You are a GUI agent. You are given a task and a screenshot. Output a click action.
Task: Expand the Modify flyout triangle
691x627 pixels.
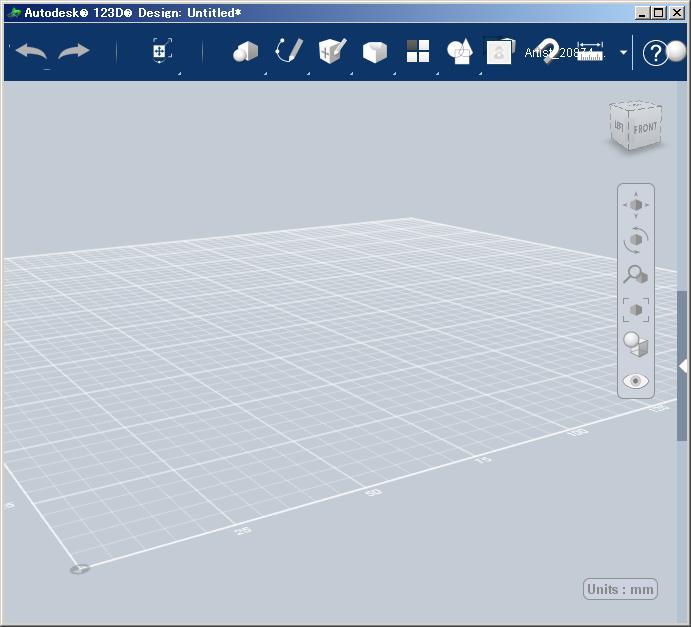tap(394, 74)
